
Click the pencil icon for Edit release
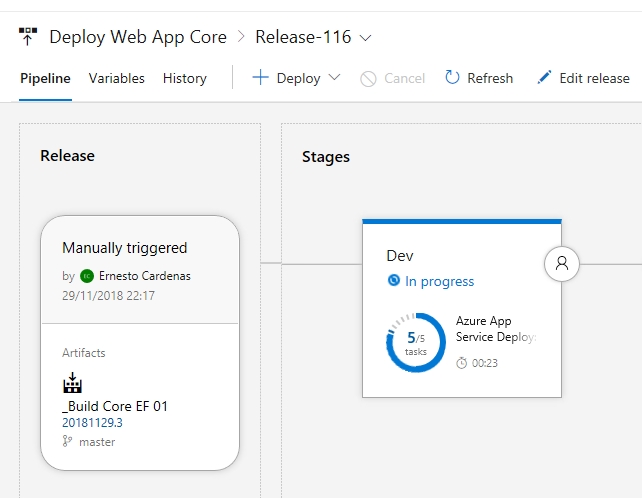pyautogui.click(x=544, y=77)
